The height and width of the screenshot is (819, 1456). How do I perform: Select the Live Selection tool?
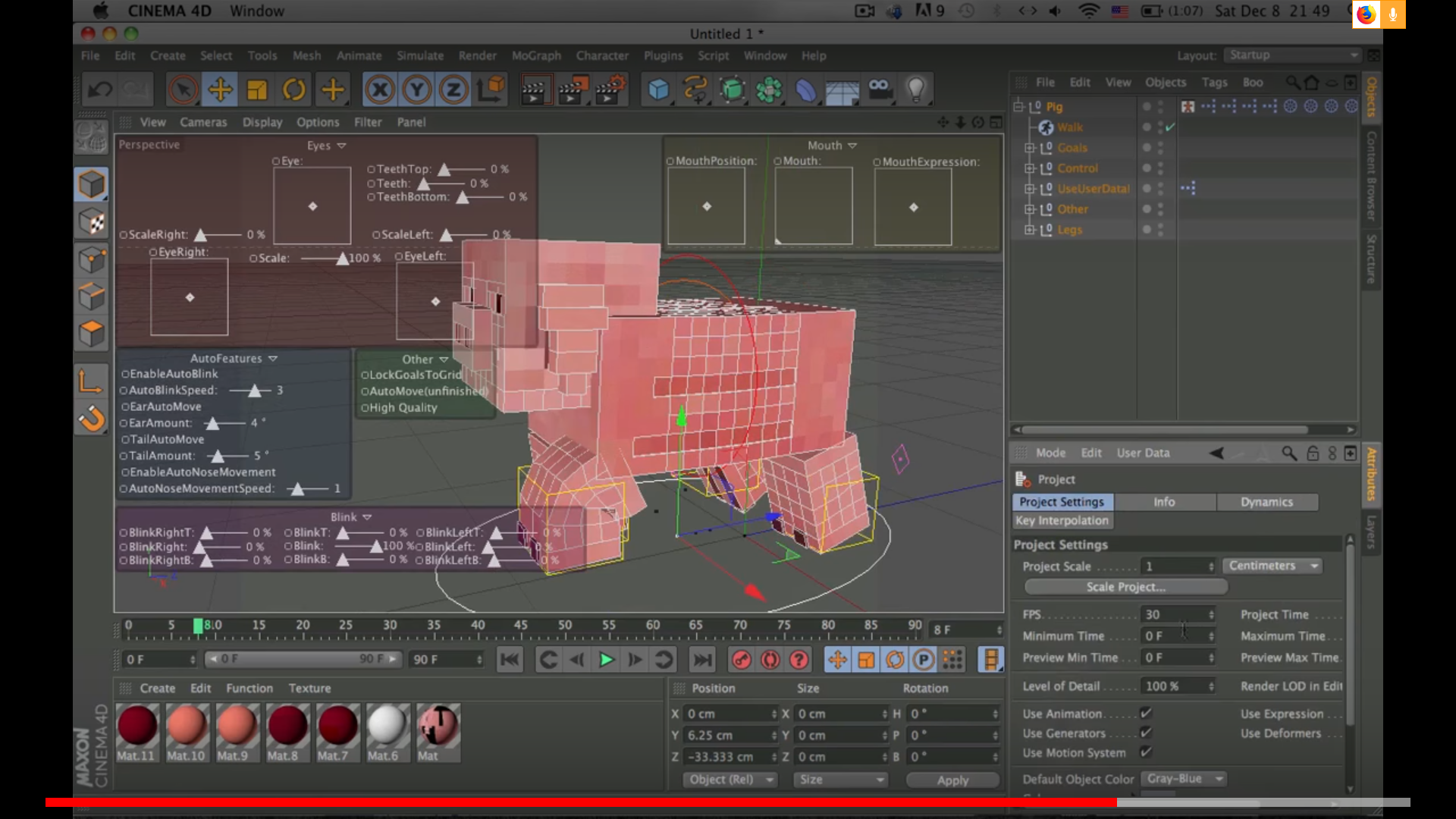[x=183, y=89]
